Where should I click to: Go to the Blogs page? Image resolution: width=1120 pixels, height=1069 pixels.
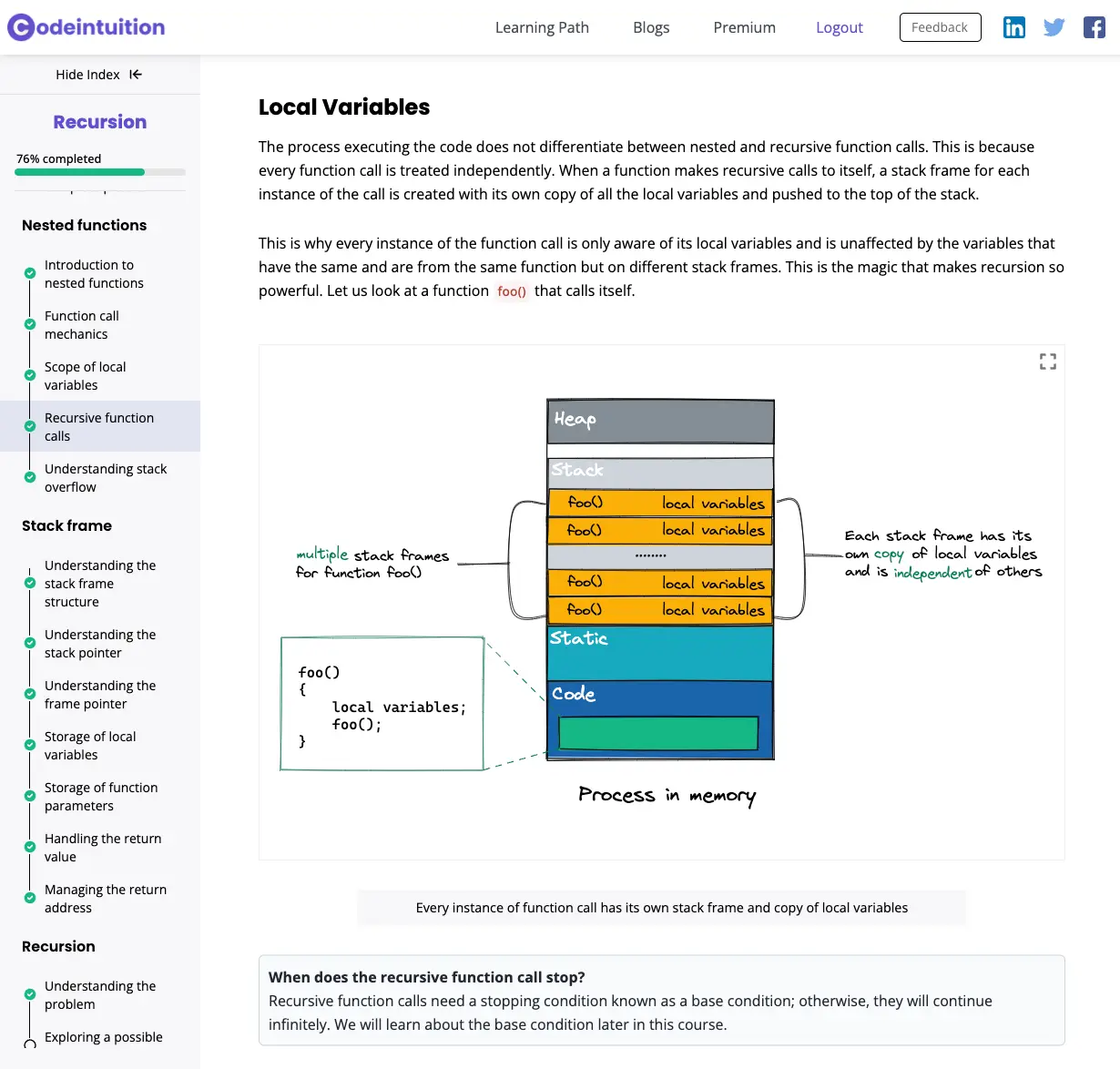point(651,27)
